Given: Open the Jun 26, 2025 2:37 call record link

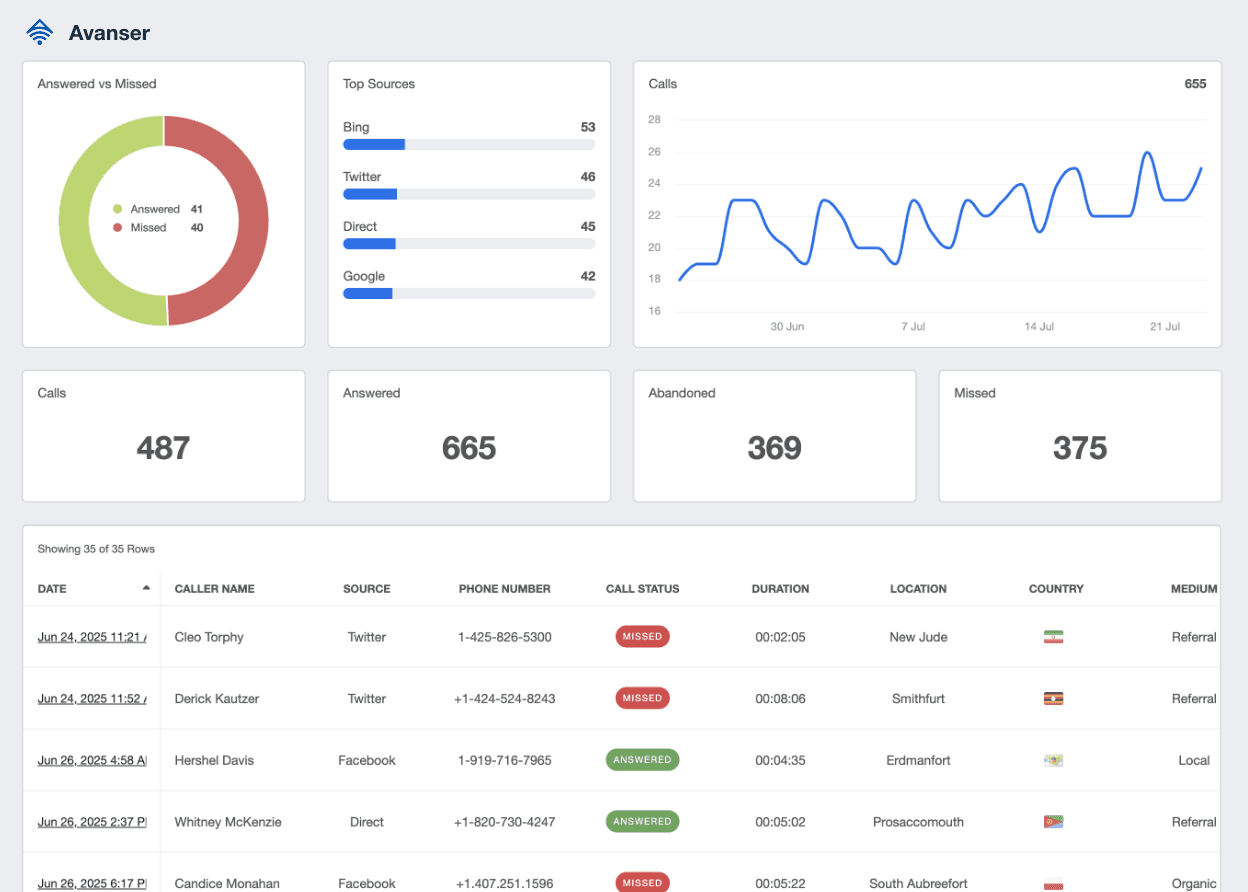Looking at the screenshot, I should (92, 821).
